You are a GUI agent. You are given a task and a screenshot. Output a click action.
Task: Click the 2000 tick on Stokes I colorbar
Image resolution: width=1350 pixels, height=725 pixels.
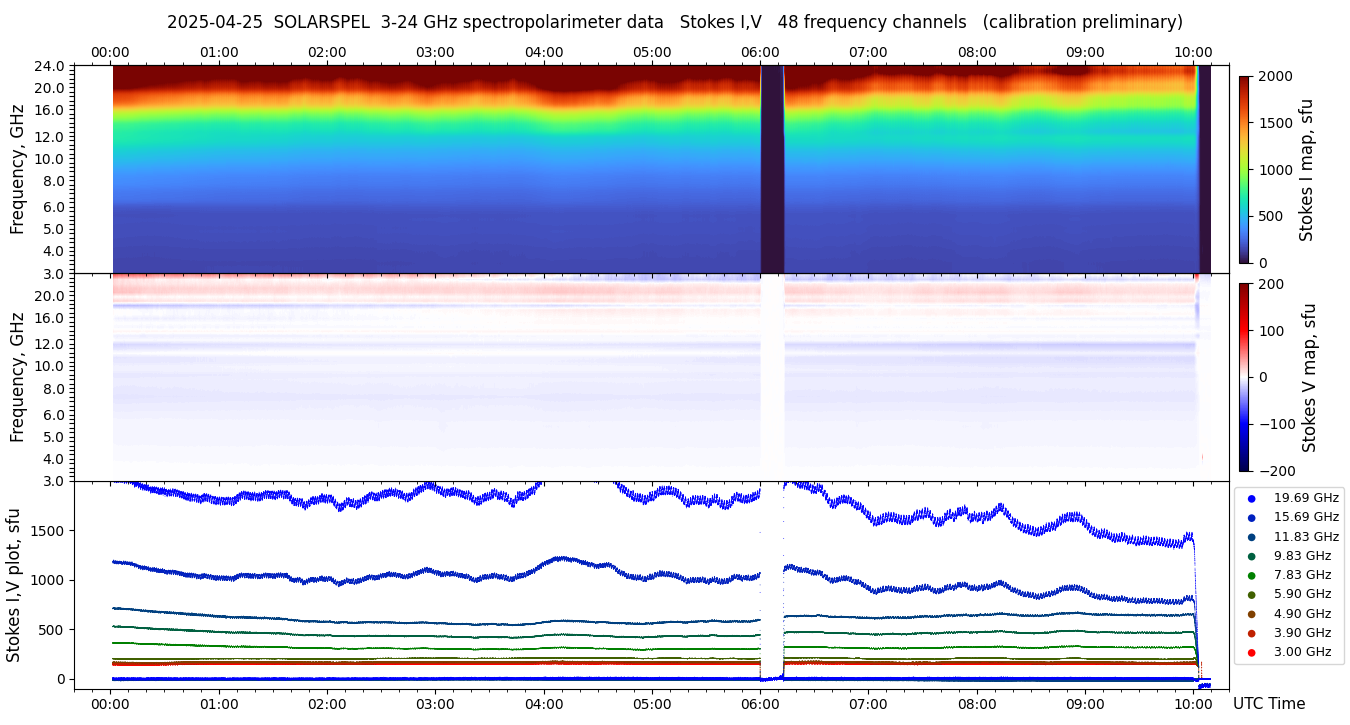(x=1274, y=76)
